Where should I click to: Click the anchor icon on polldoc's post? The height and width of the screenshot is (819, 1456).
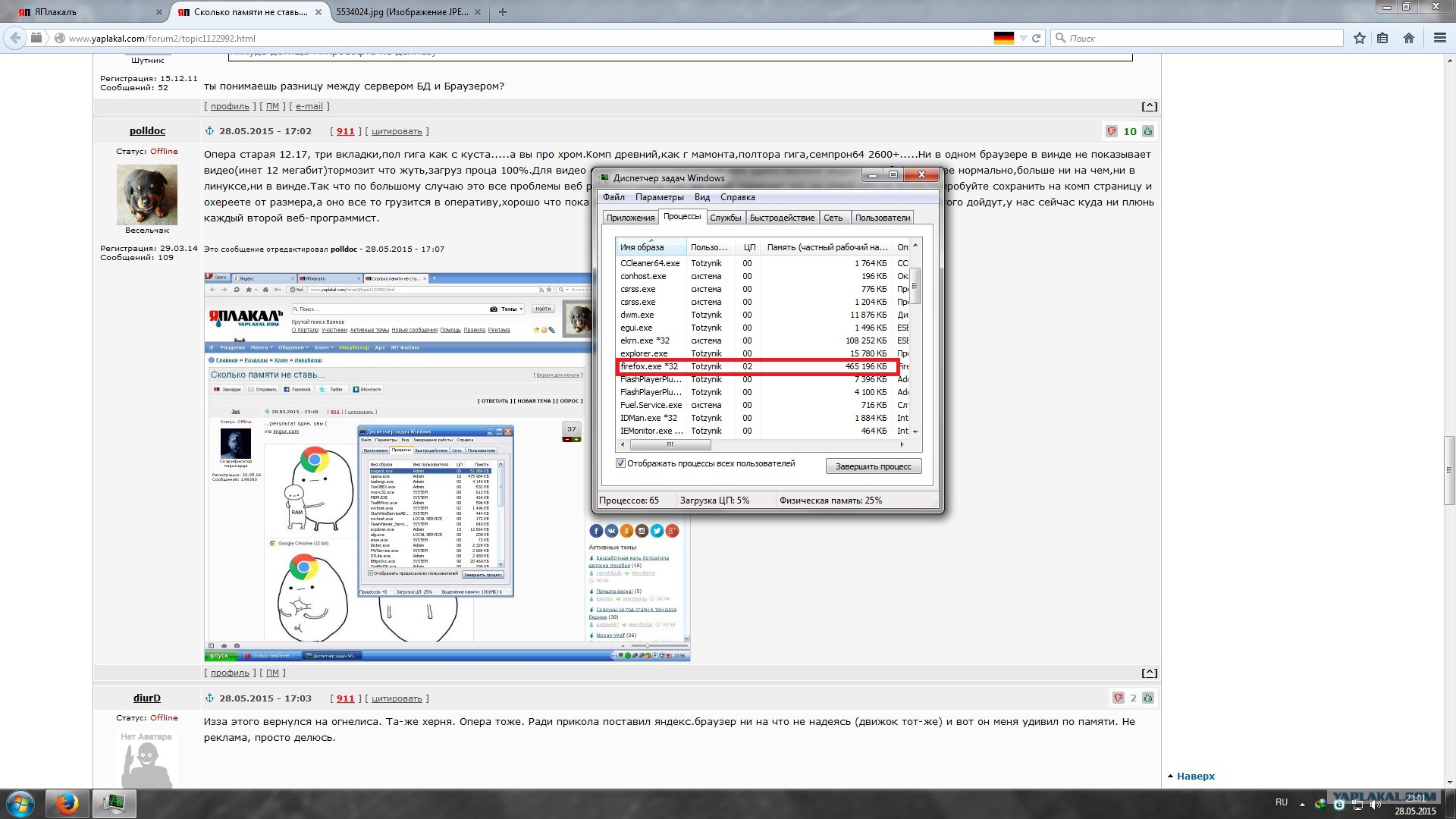pyautogui.click(x=210, y=131)
